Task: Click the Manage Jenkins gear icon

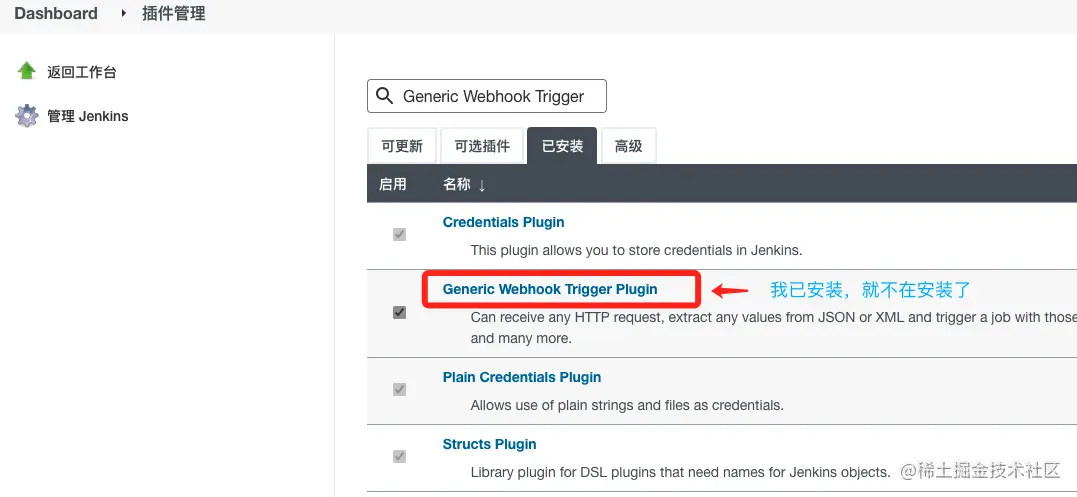Action: pos(27,115)
